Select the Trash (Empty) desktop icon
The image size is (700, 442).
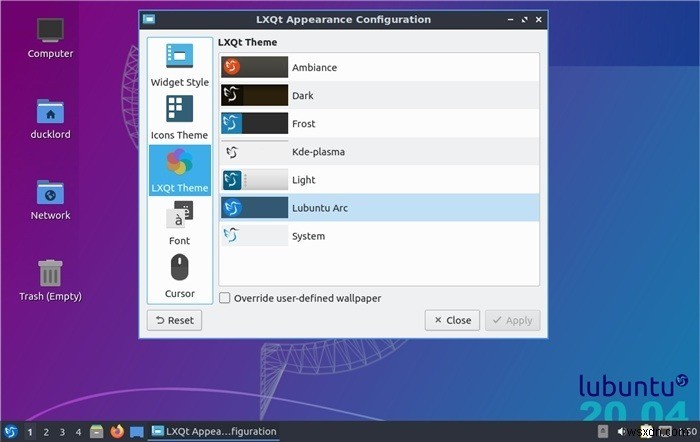click(50, 281)
